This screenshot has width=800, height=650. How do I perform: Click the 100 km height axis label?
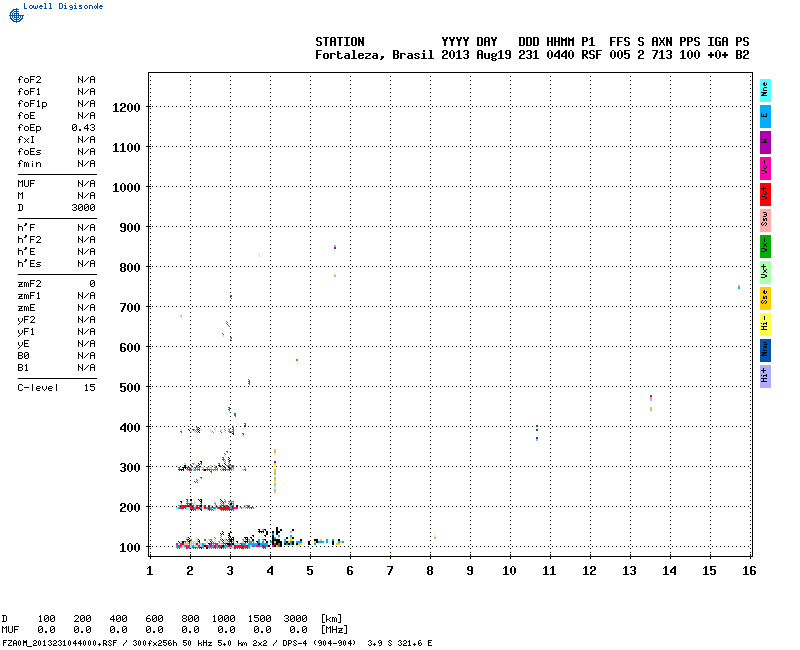coord(130,548)
